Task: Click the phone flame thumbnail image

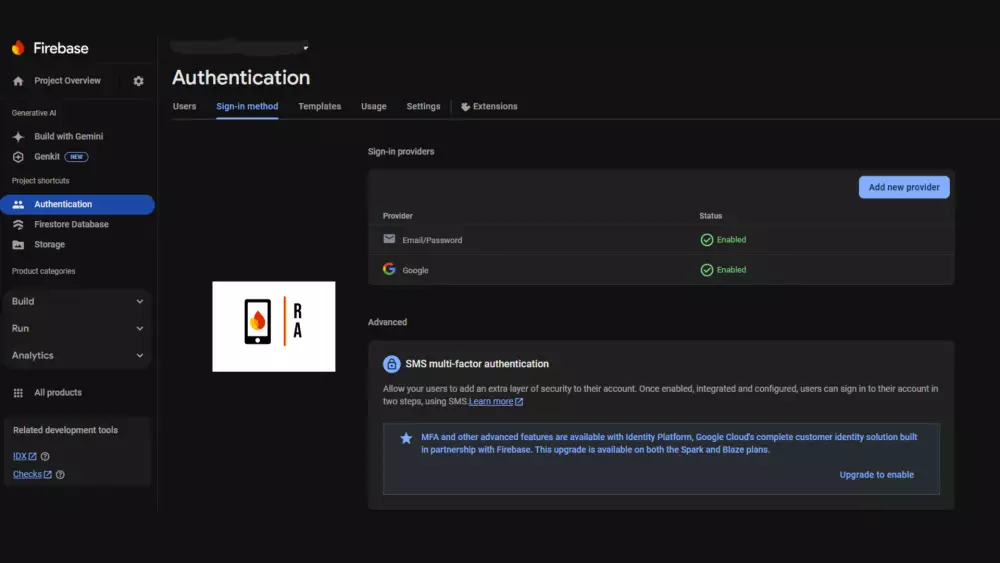Action: (x=274, y=326)
